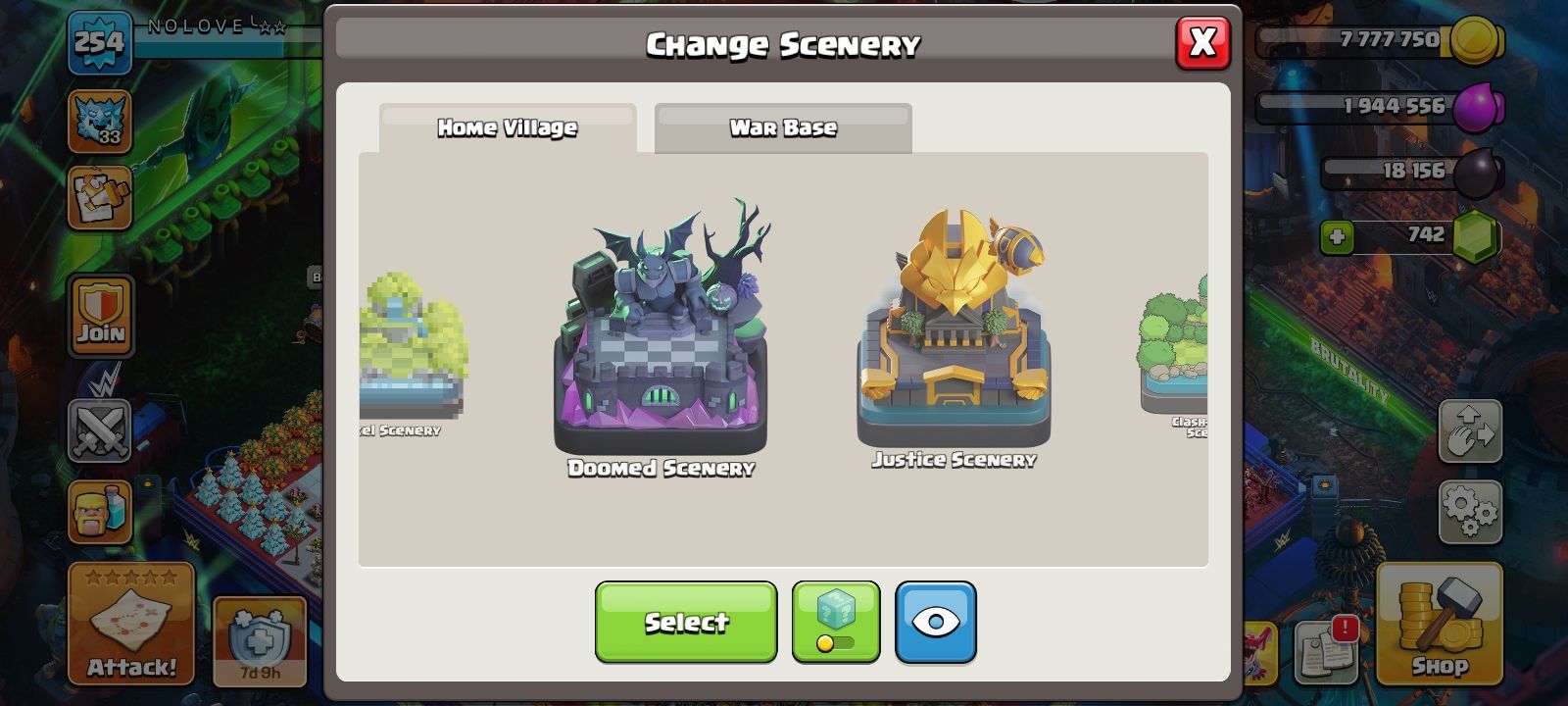Image resolution: width=1568 pixels, height=706 pixels.
Task: Open the Shop hammer icon
Action: 1439,624
